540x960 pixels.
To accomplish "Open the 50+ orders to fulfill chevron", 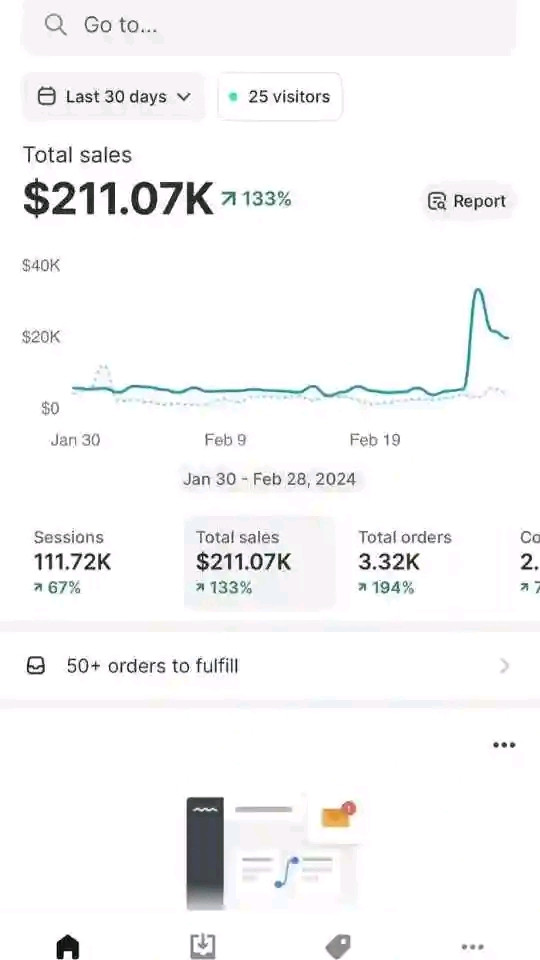I will [x=504, y=666].
